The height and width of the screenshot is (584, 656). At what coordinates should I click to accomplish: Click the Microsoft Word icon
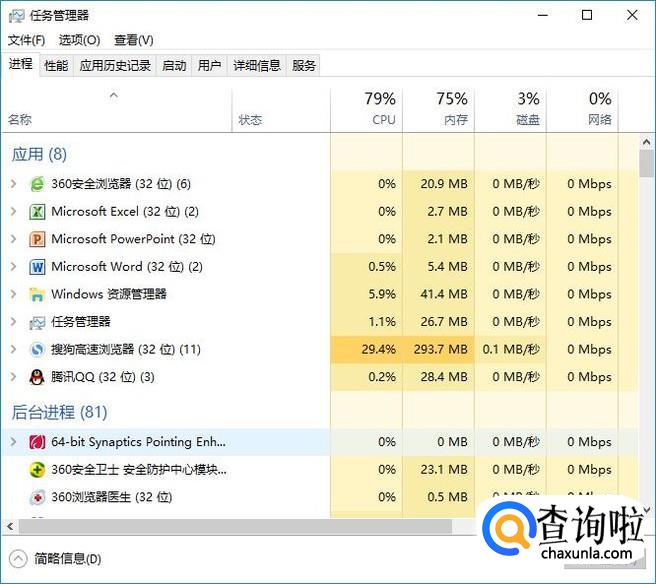tap(37, 266)
